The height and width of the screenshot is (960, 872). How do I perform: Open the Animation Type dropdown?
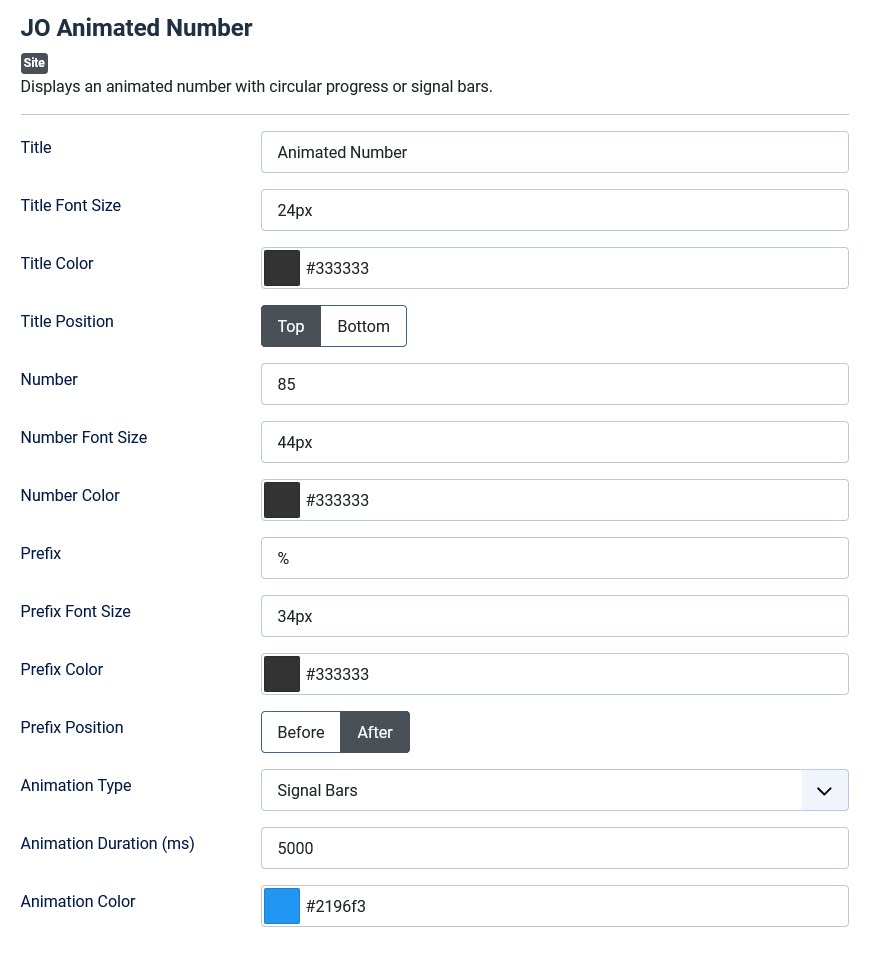point(532,790)
